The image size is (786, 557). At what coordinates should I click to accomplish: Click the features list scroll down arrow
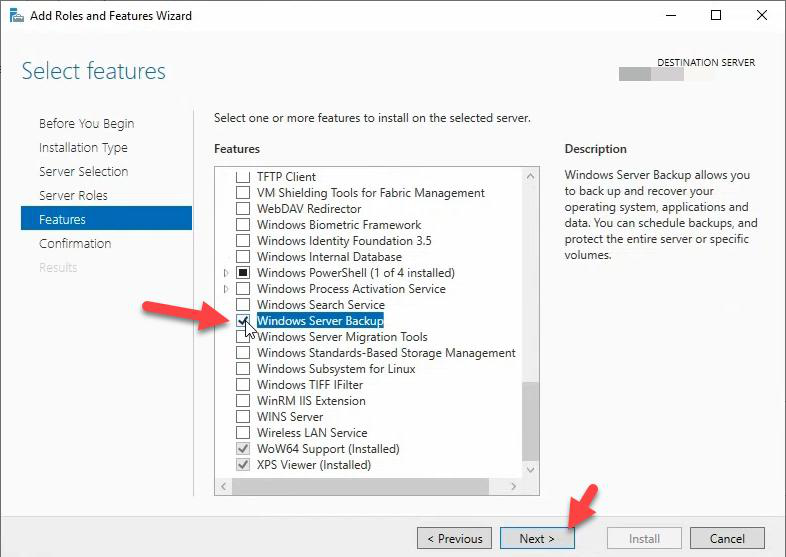(x=530, y=470)
